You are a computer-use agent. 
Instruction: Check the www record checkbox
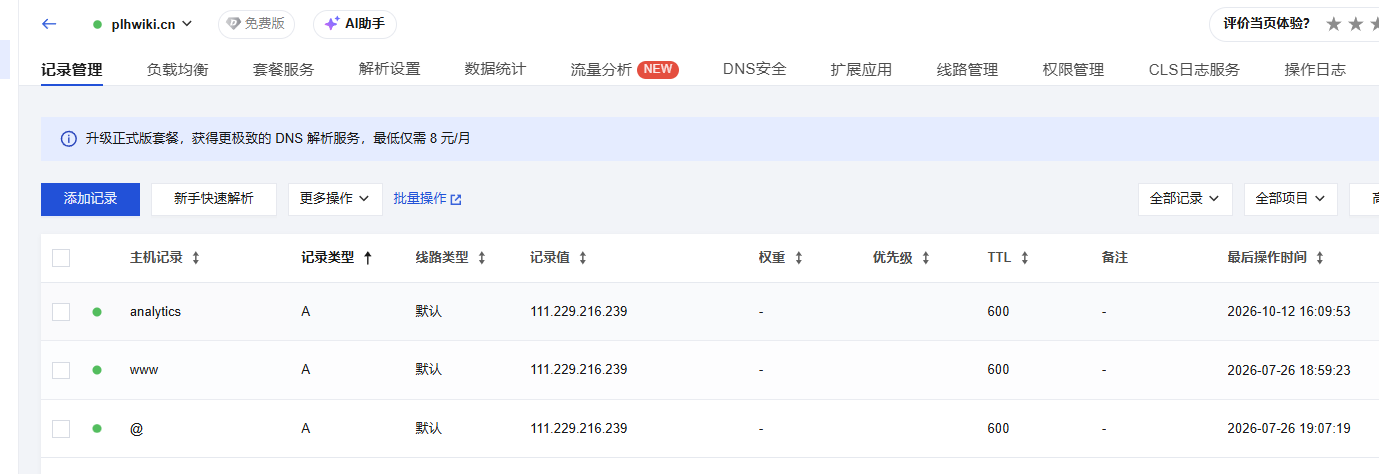pyautogui.click(x=61, y=370)
